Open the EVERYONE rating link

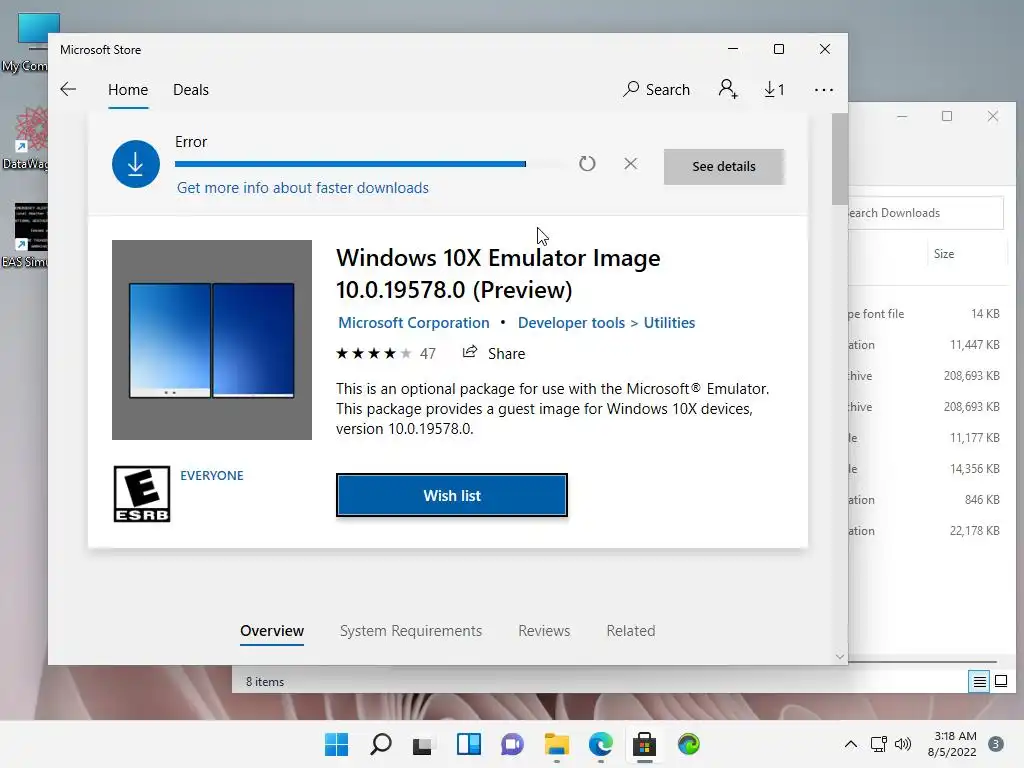[212, 475]
